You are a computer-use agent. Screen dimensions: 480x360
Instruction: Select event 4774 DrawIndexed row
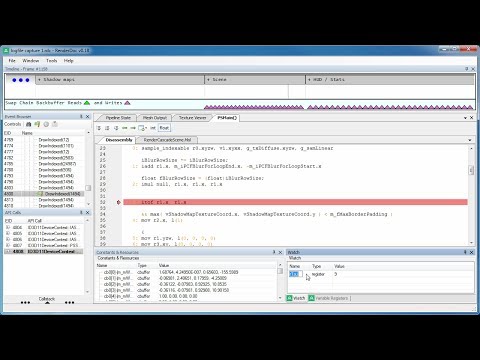(43, 146)
